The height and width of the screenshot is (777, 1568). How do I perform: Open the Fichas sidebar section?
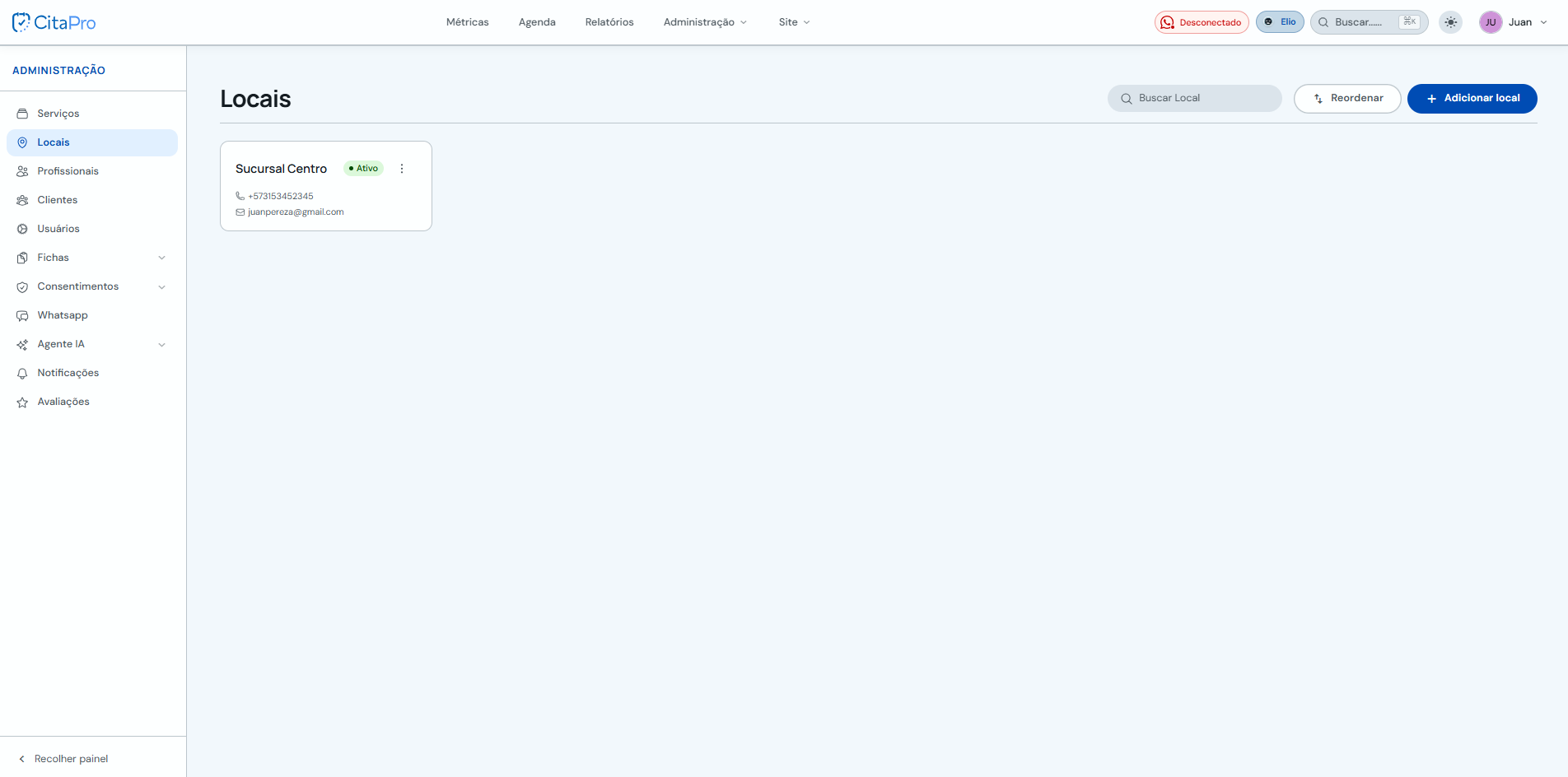pos(92,258)
